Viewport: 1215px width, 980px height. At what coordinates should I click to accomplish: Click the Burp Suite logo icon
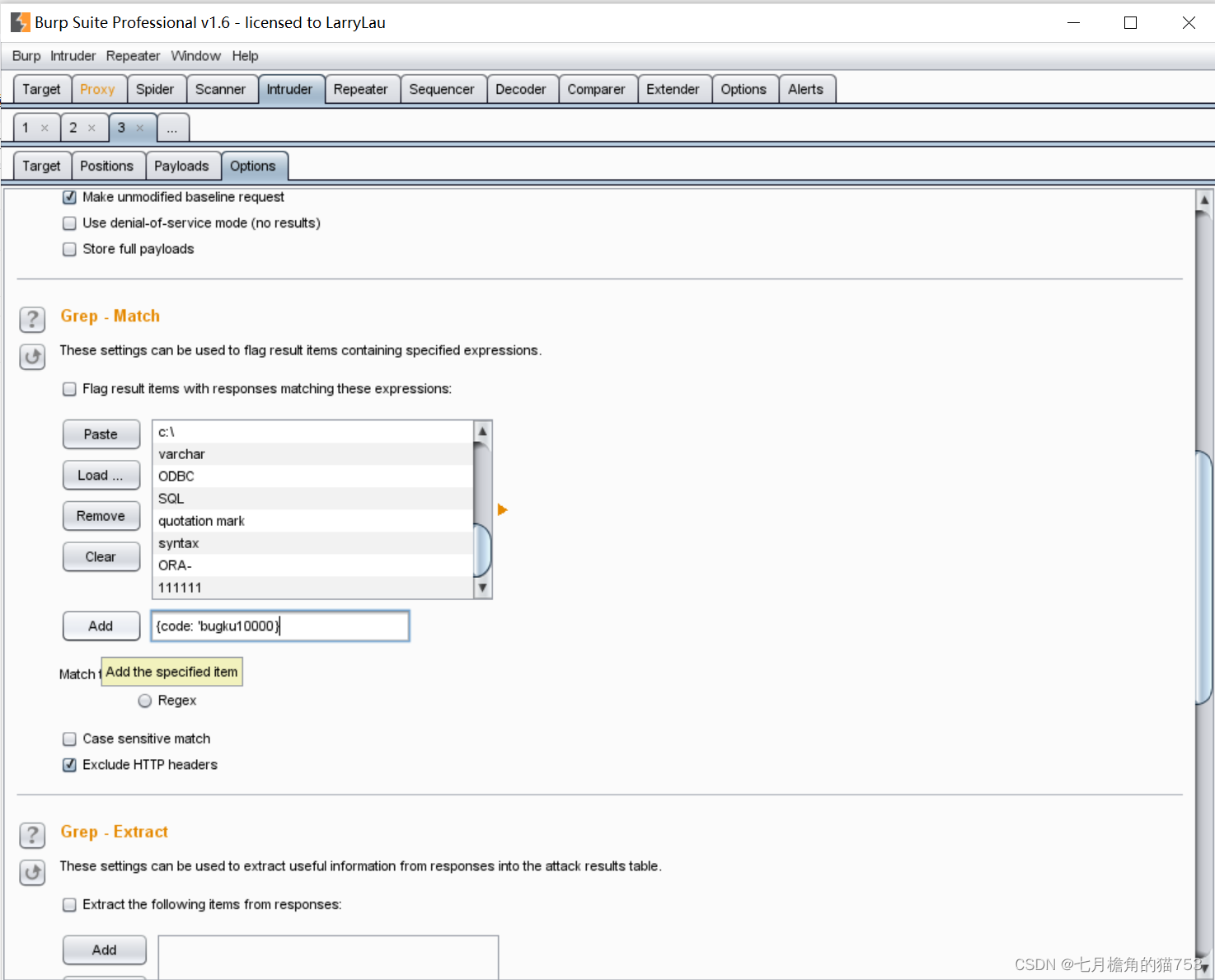pyautogui.click(x=21, y=22)
